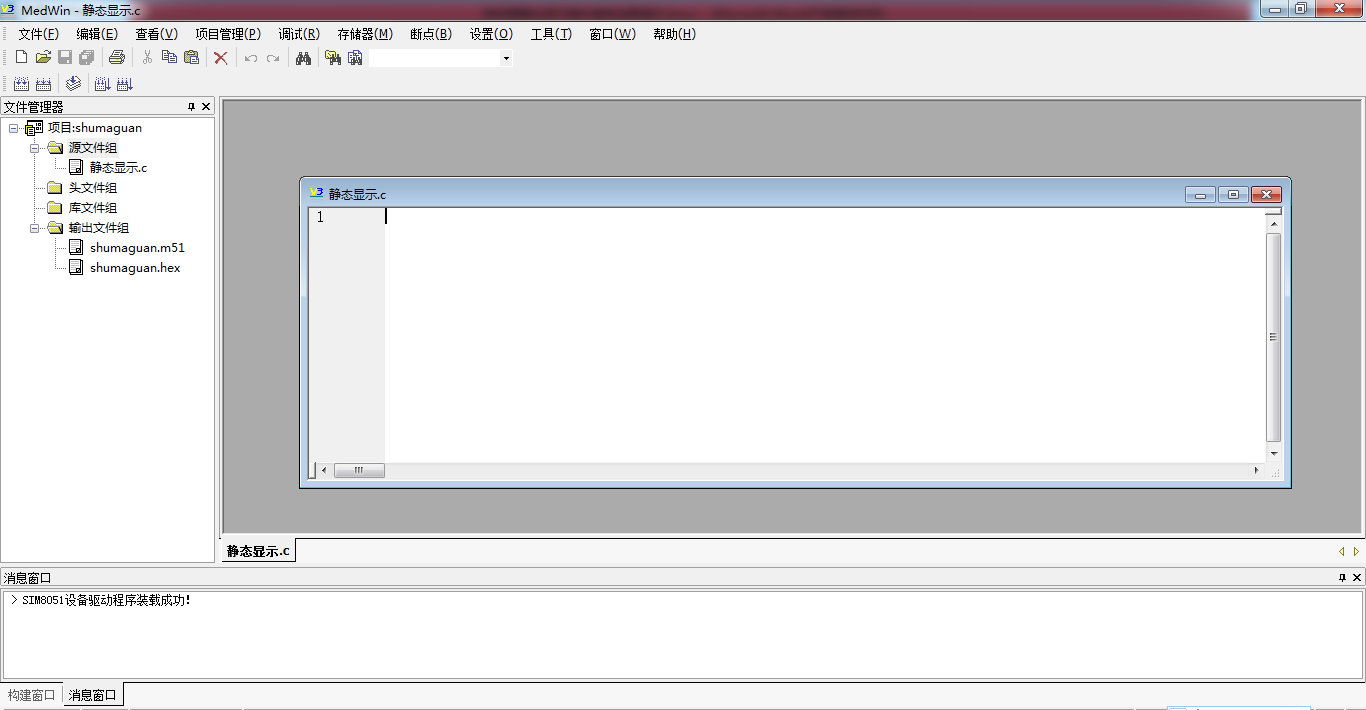Viewport: 1366px width, 710px height.
Task: Open the toolbar search combo box dropdown
Action: coord(506,58)
